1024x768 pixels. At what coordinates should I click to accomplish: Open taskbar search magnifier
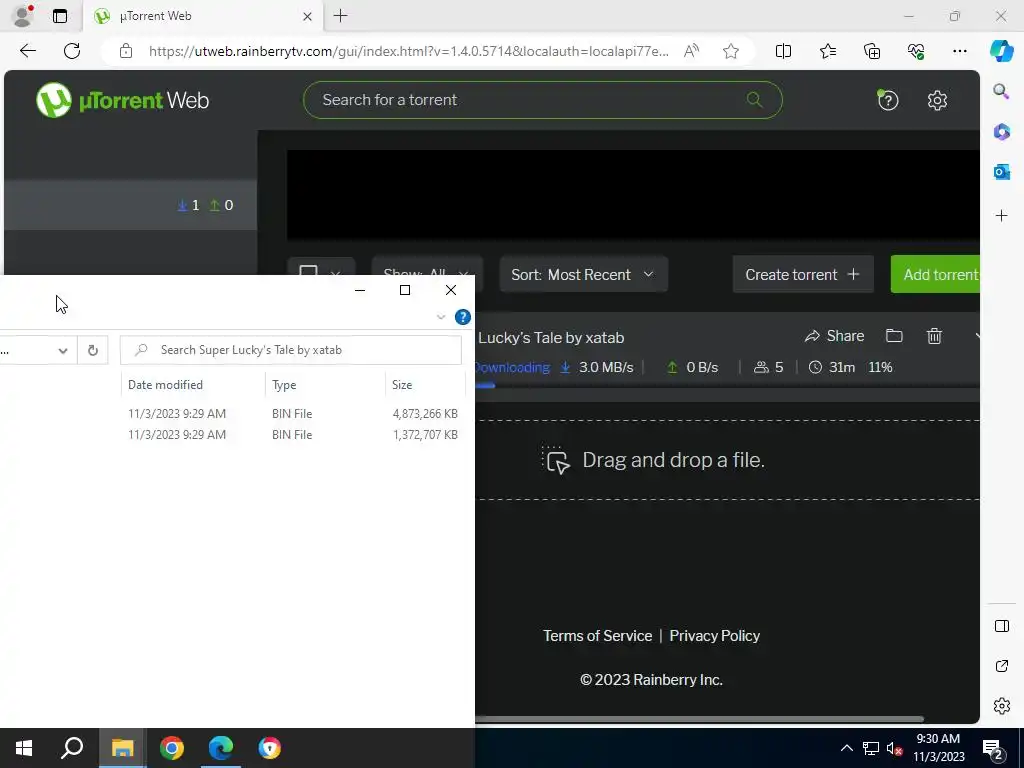[72, 748]
